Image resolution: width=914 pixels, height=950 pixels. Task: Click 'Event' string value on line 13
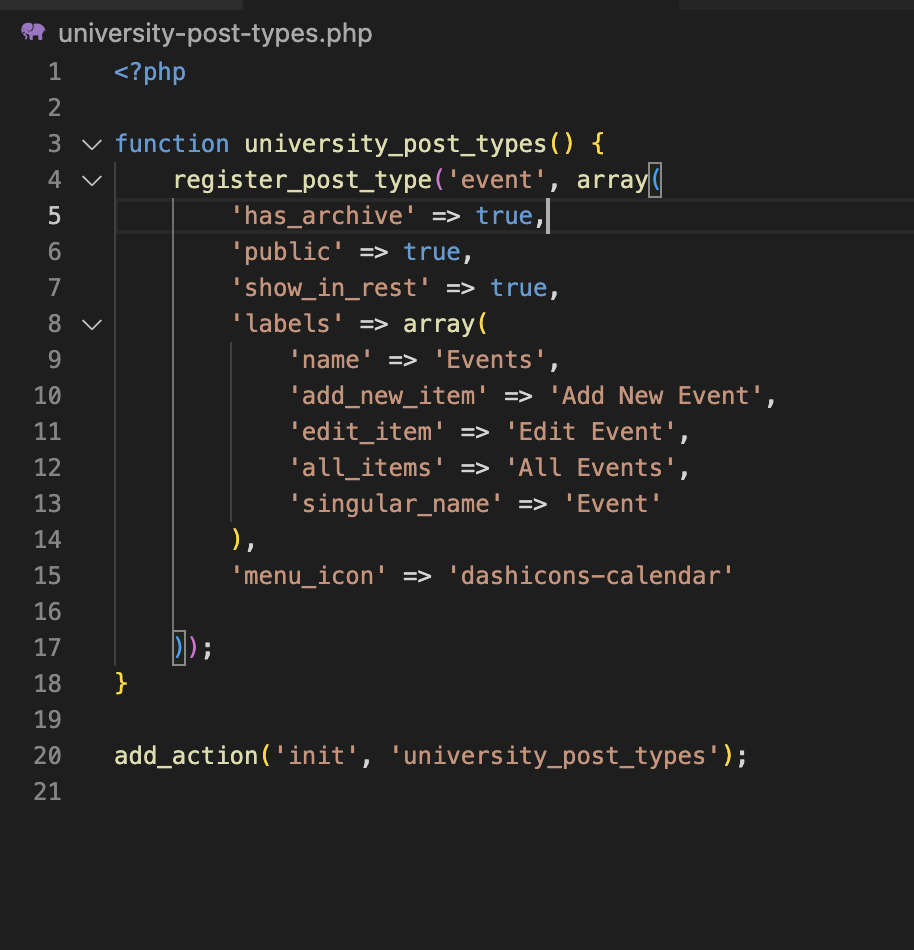[612, 504]
